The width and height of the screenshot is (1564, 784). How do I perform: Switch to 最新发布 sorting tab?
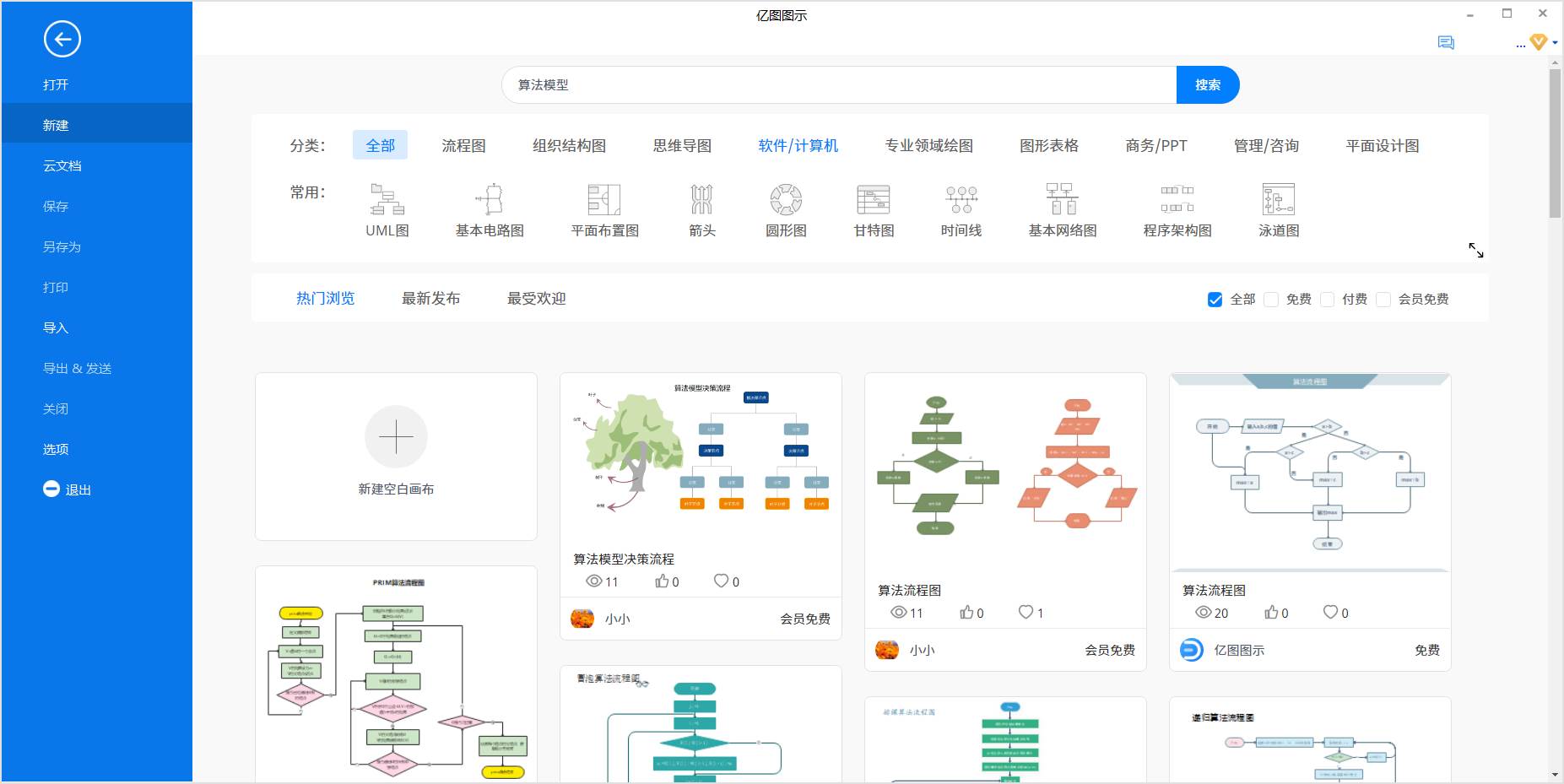pyautogui.click(x=430, y=298)
